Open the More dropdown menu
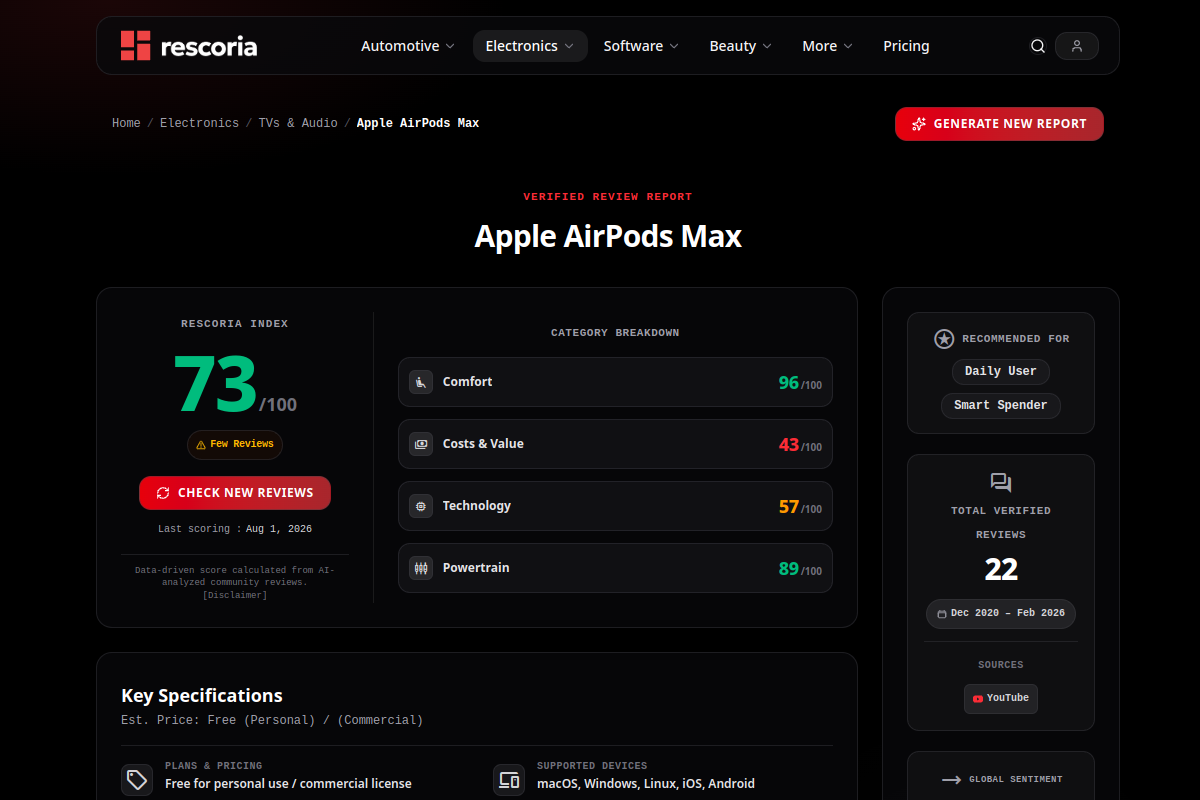1200x800 pixels. (828, 46)
